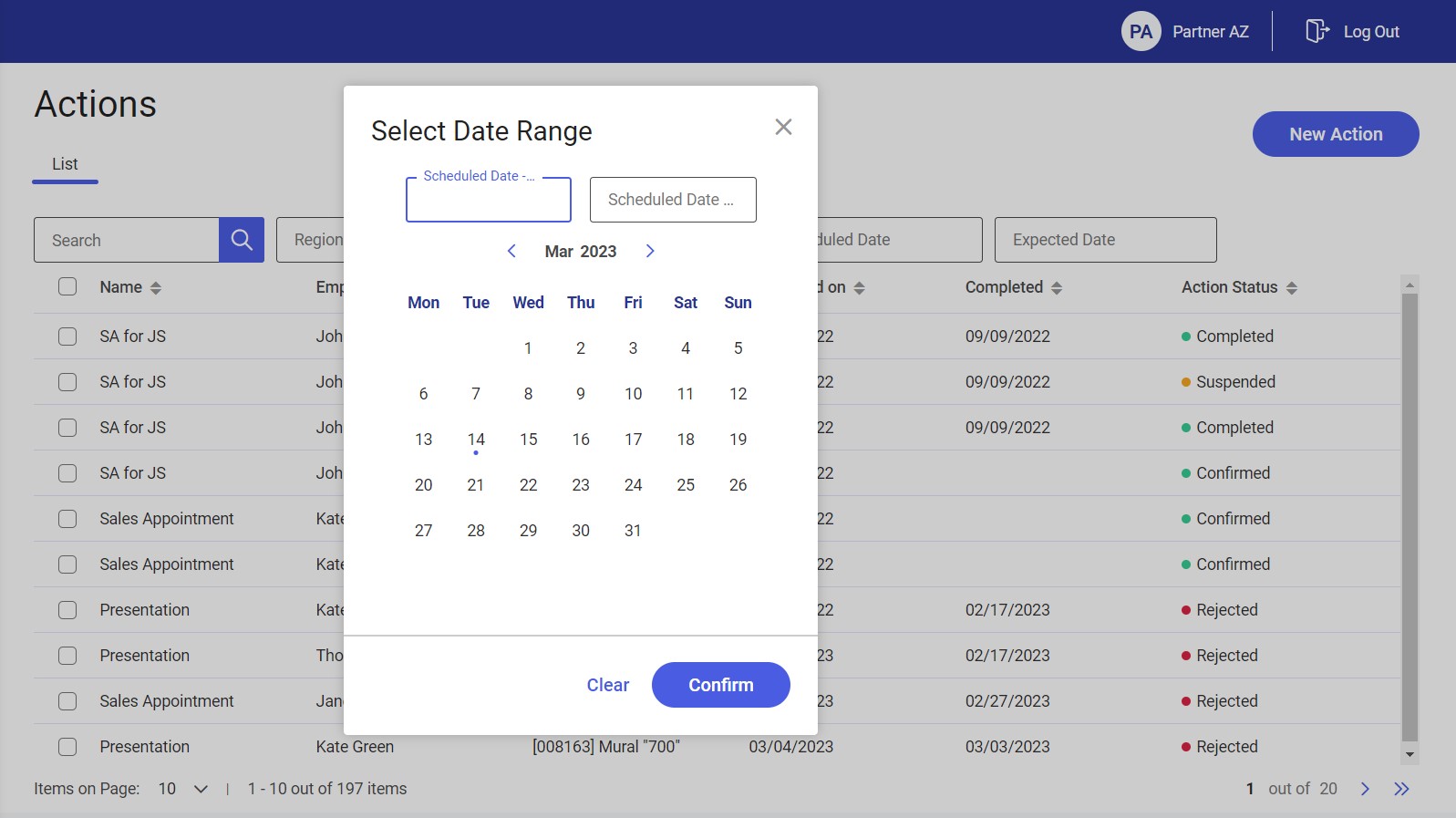The width and height of the screenshot is (1456, 818).
Task: Click the Log Out link
Action: (x=1371, y=32)
